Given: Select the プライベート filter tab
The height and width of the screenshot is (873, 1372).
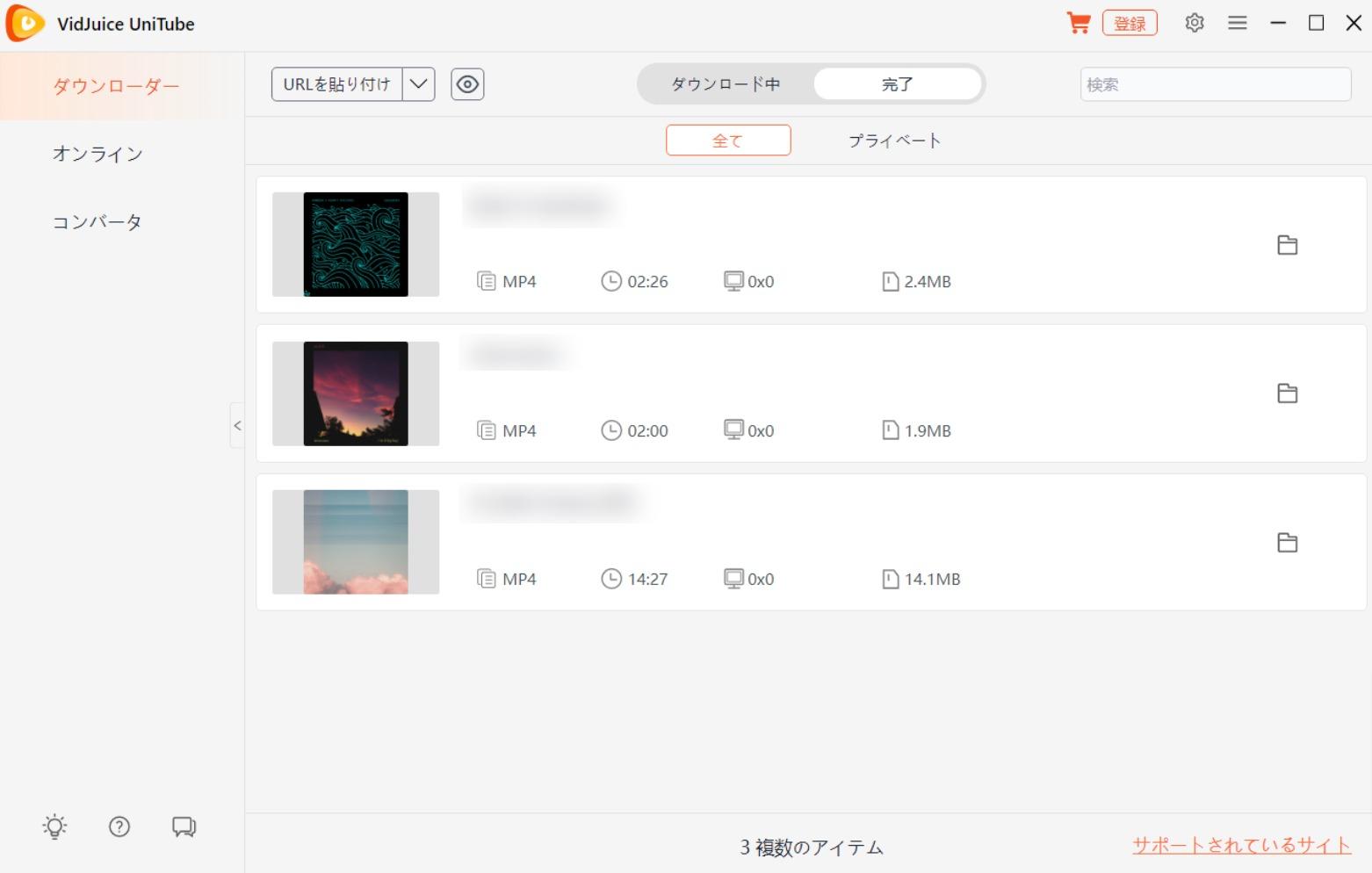Looking at the screenshot, I should point(894,141).
